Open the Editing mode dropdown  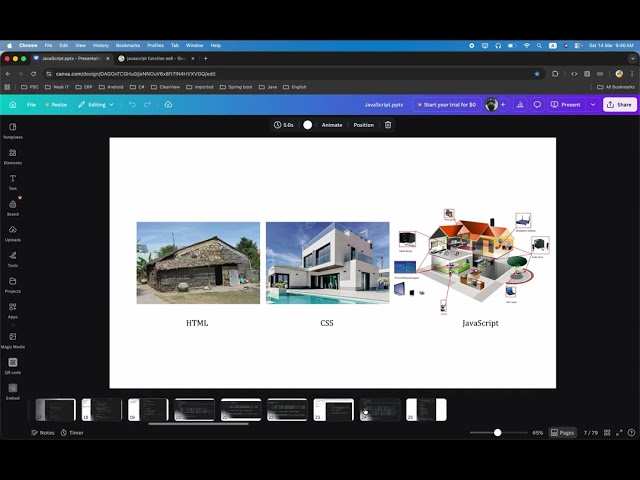[96, 104]
